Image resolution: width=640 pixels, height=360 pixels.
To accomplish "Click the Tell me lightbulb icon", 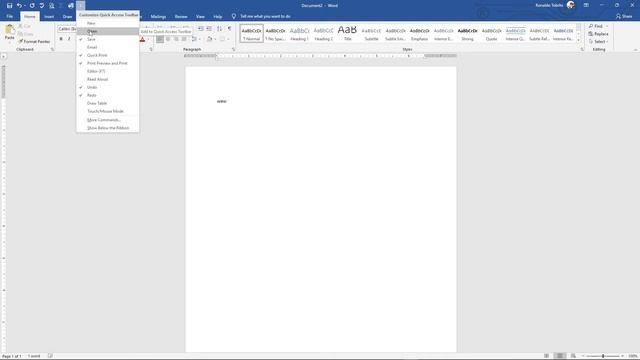I will click(233, 16).
